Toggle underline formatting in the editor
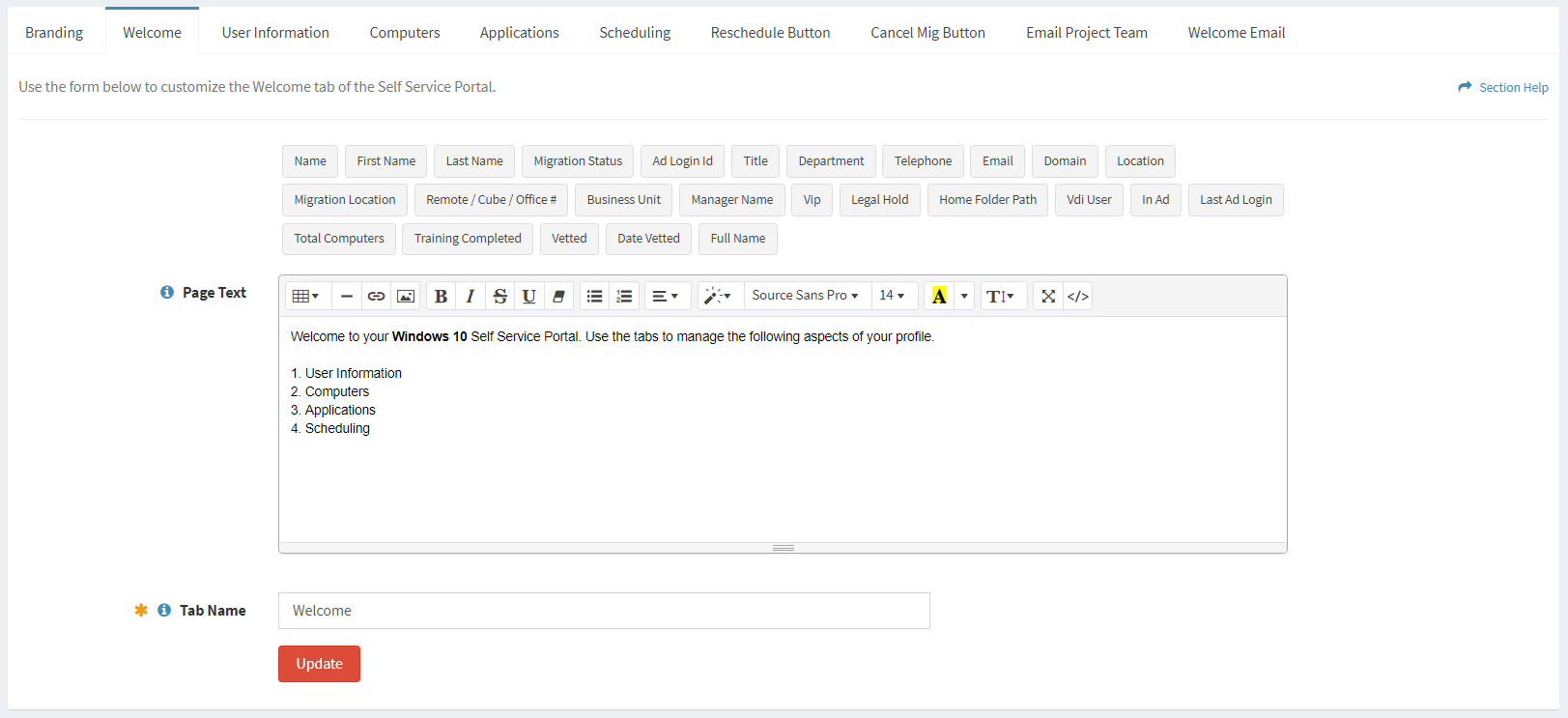The width and height of the screenshot is (1568, 718). click(x=528, y=296)
